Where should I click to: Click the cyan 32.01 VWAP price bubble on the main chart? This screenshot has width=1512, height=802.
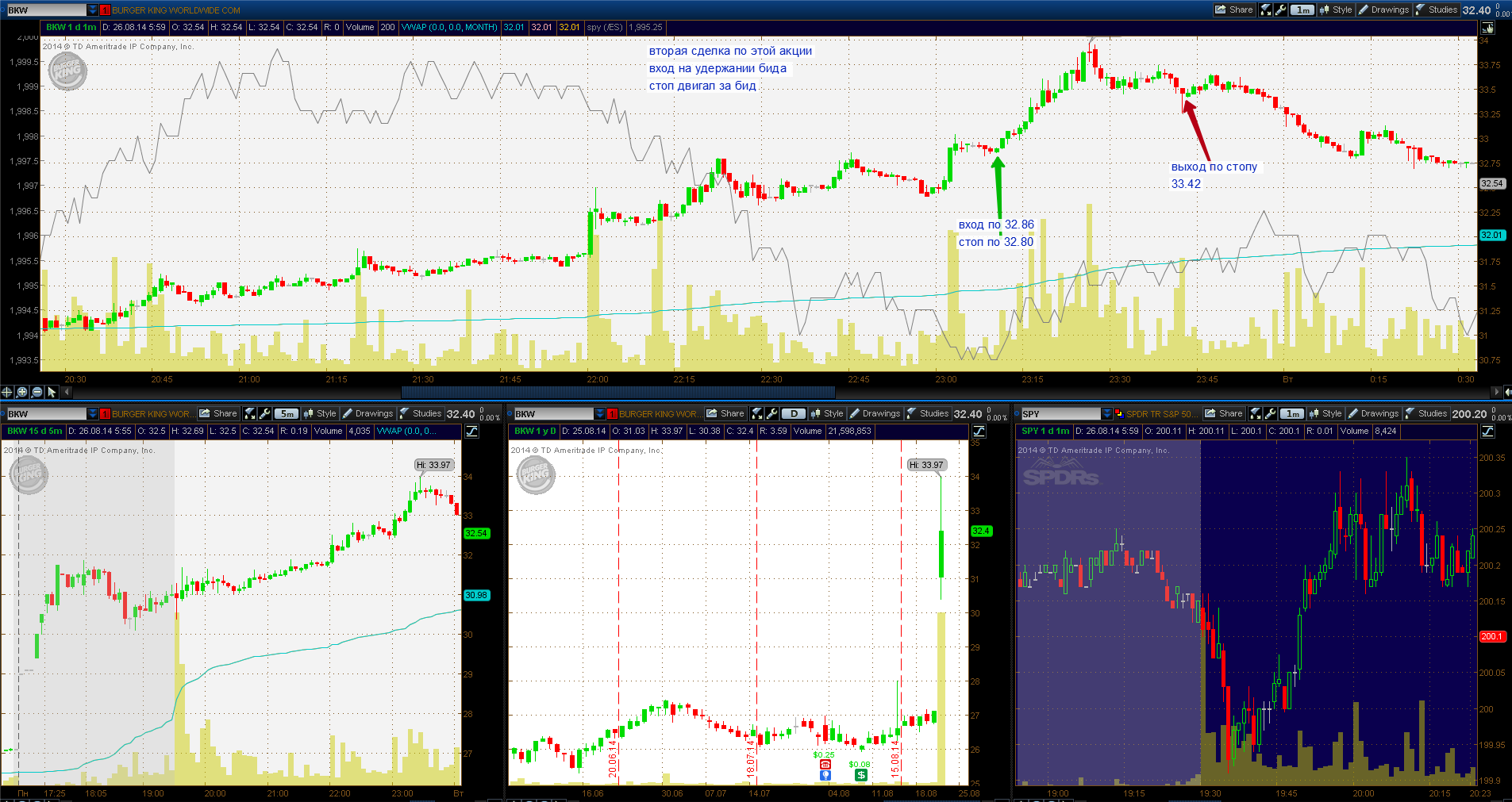(x=1492, y=235)
